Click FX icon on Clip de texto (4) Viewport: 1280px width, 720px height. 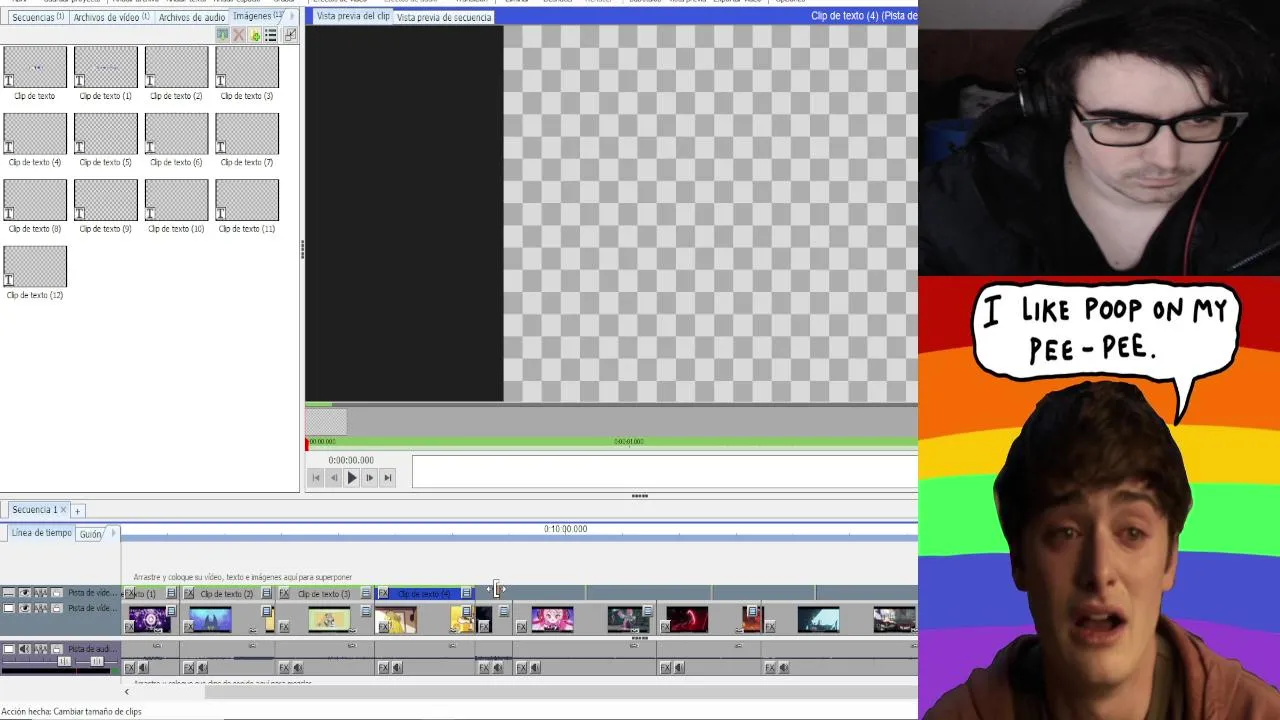coord(383,594)
